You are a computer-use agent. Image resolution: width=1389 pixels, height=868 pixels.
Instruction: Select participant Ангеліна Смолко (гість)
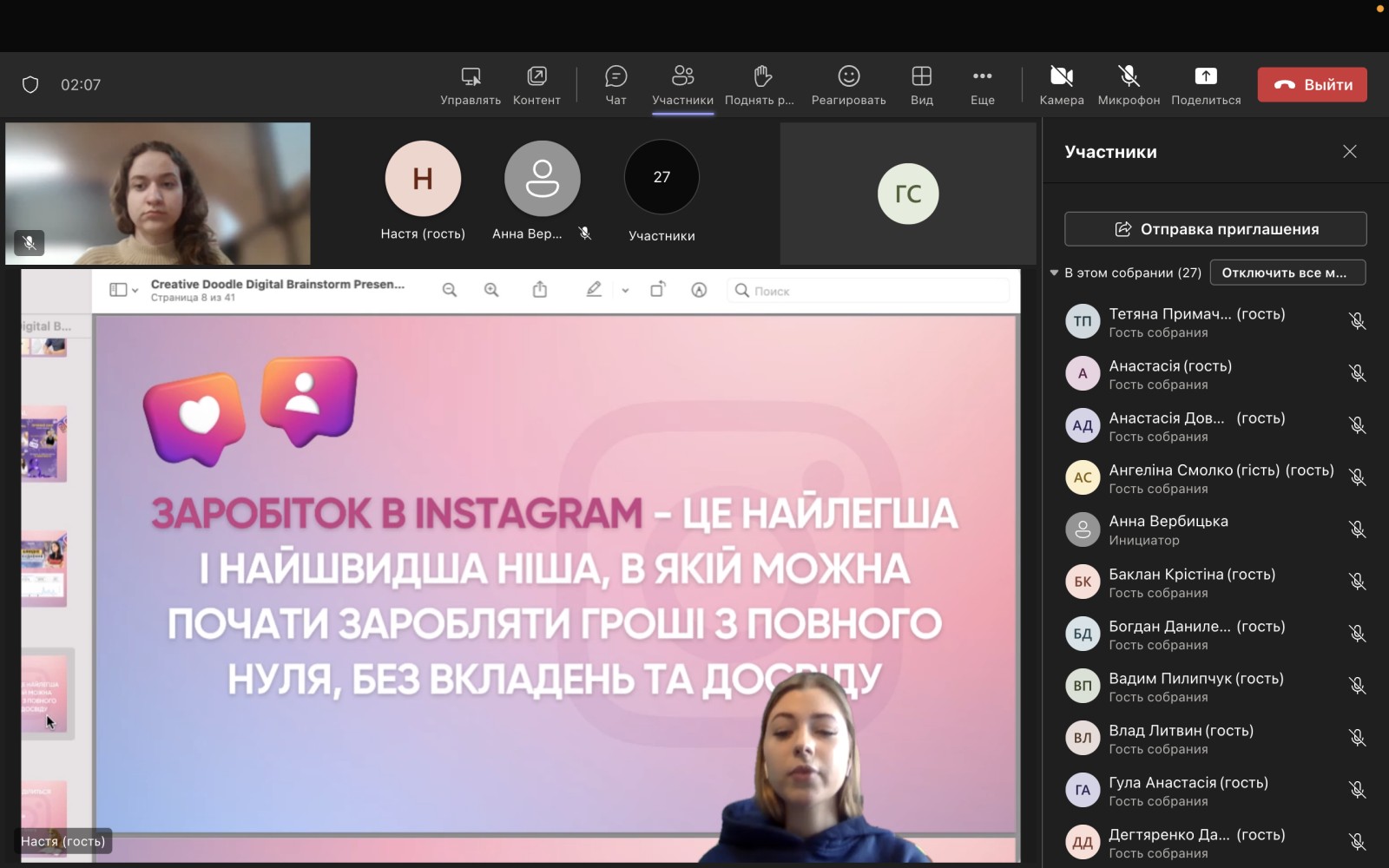[x=1215, y=478]
